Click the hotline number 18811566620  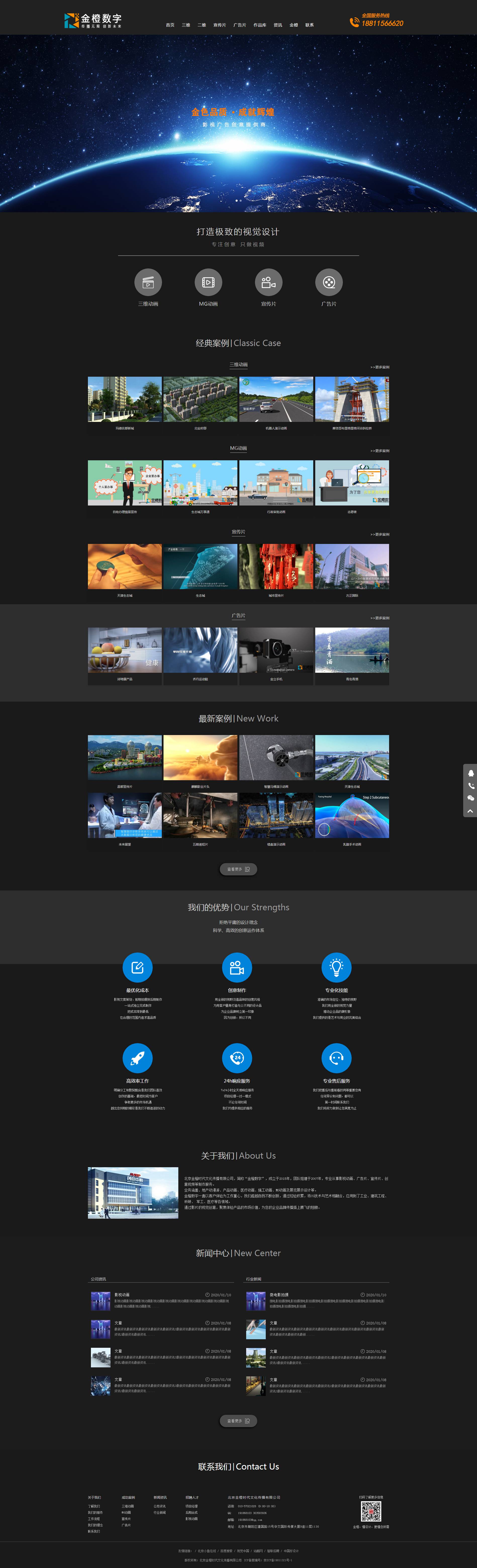tap(383, 23)
